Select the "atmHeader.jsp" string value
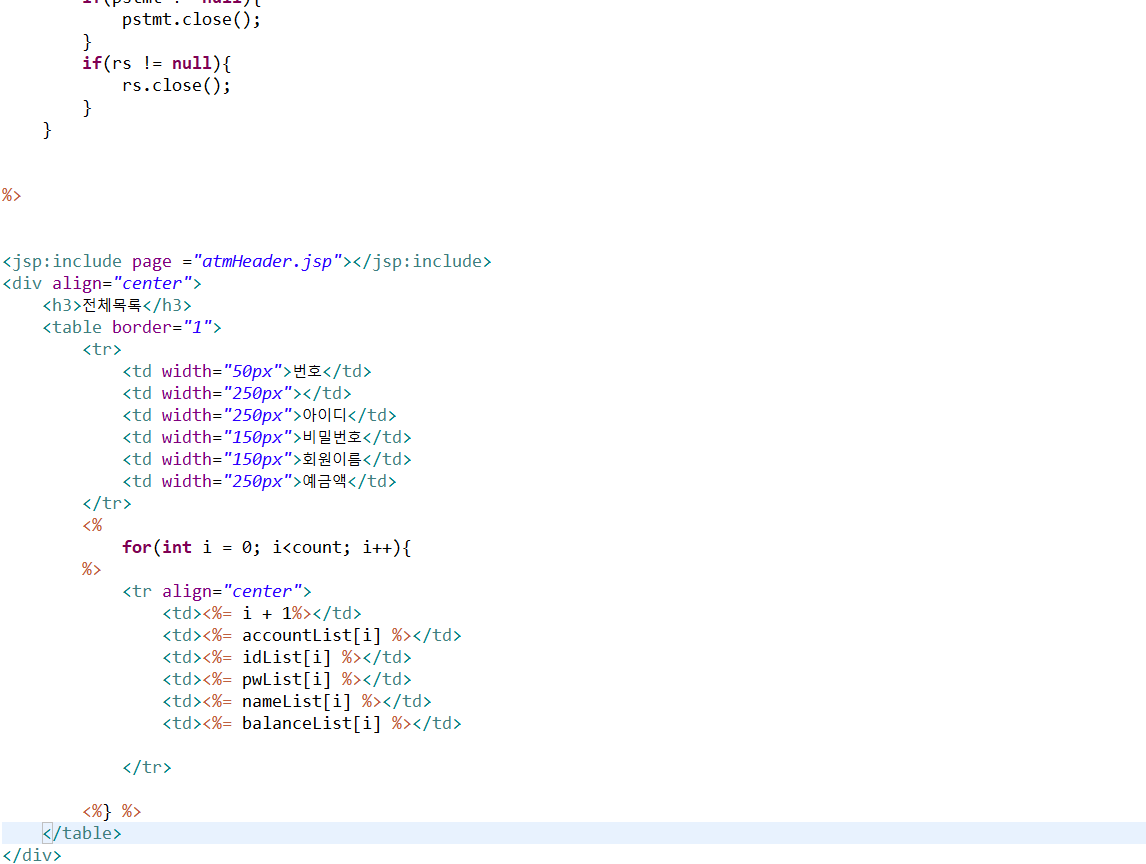 click(267, 261)
